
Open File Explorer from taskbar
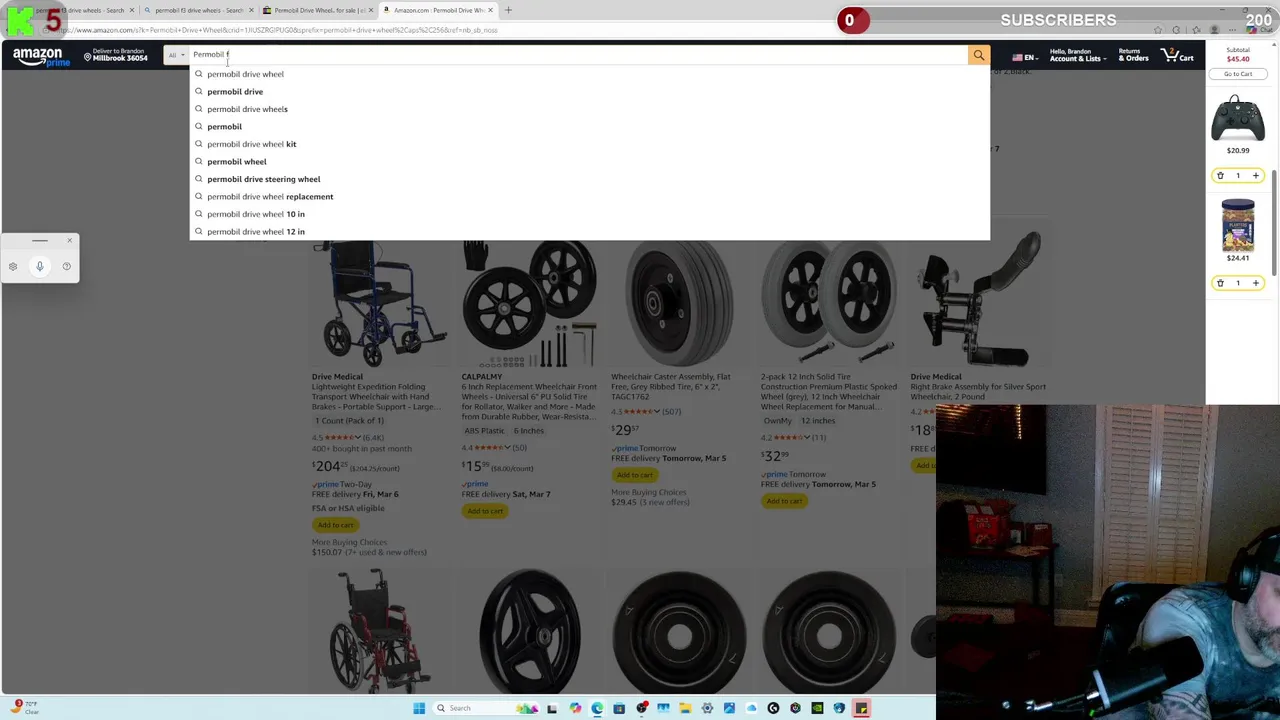point(685,708)
